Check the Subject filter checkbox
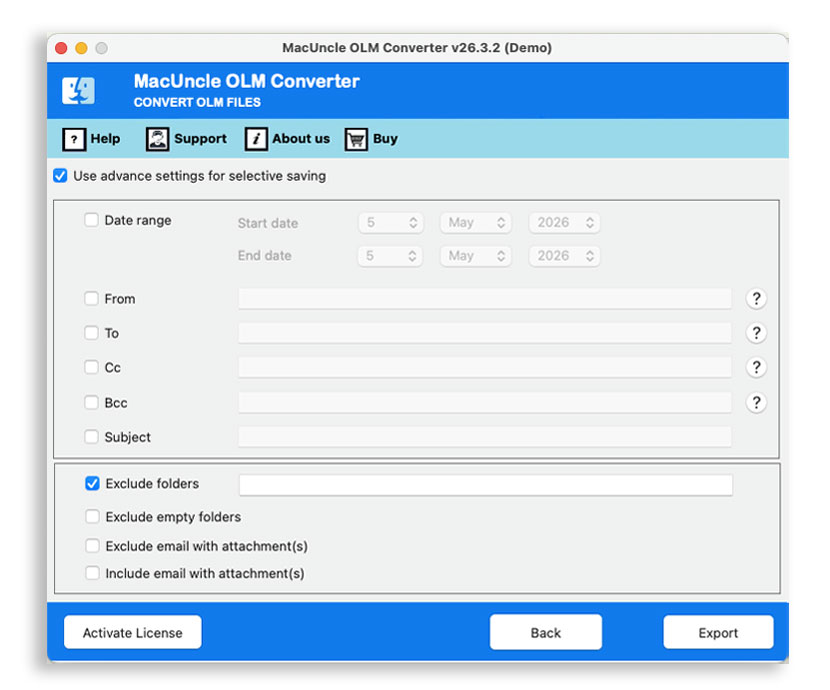The height and width of the screenshot is (690, 830). (x=92, y=437)
